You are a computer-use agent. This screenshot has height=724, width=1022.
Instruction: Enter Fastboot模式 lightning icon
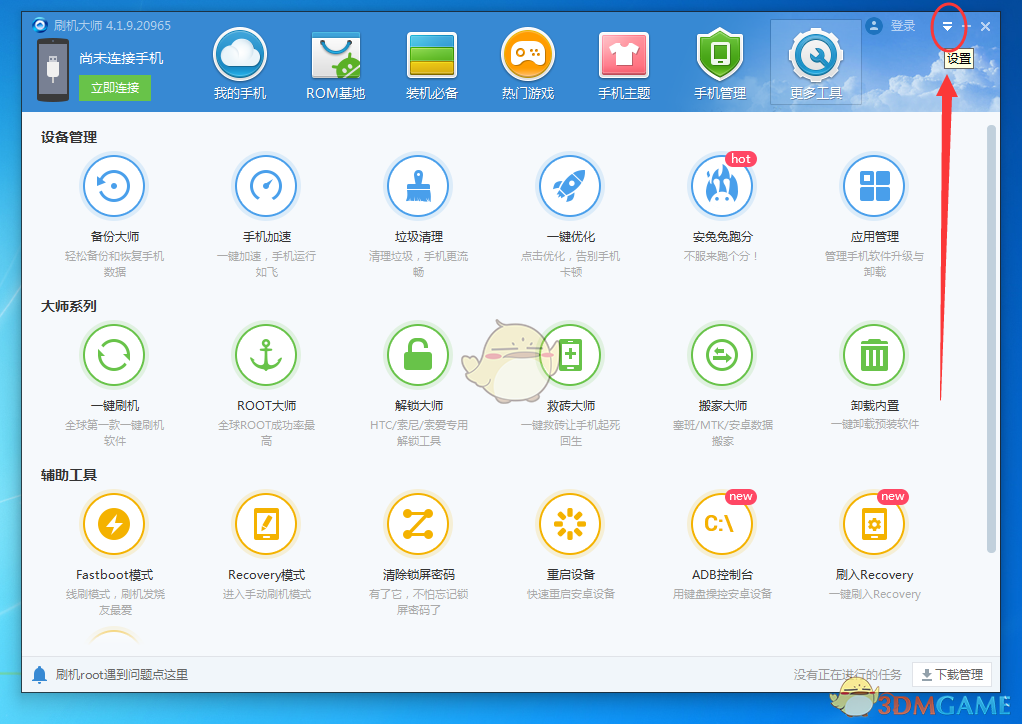[x=114, y=524]
